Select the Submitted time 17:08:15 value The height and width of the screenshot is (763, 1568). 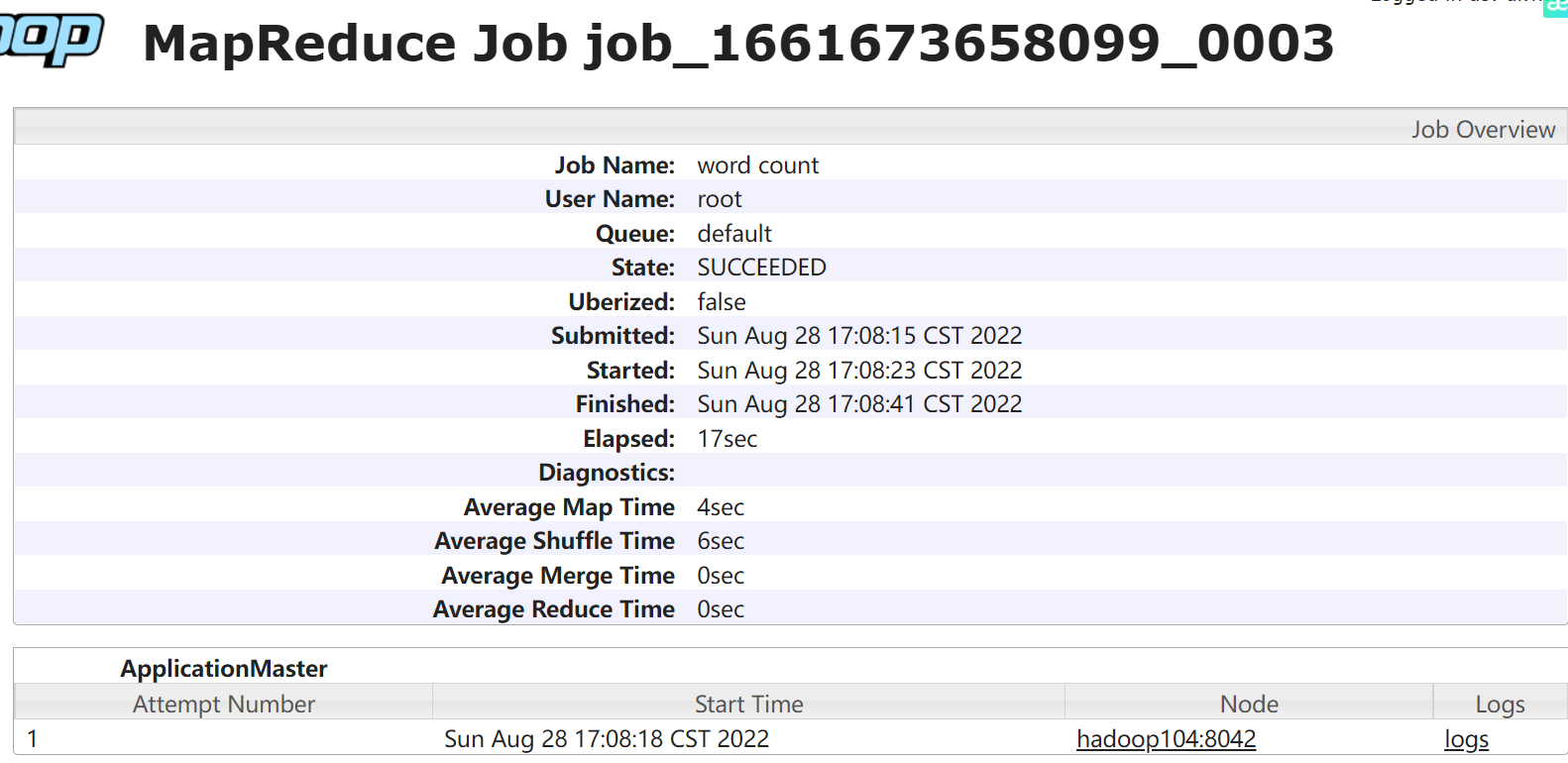tap(859, 336)
